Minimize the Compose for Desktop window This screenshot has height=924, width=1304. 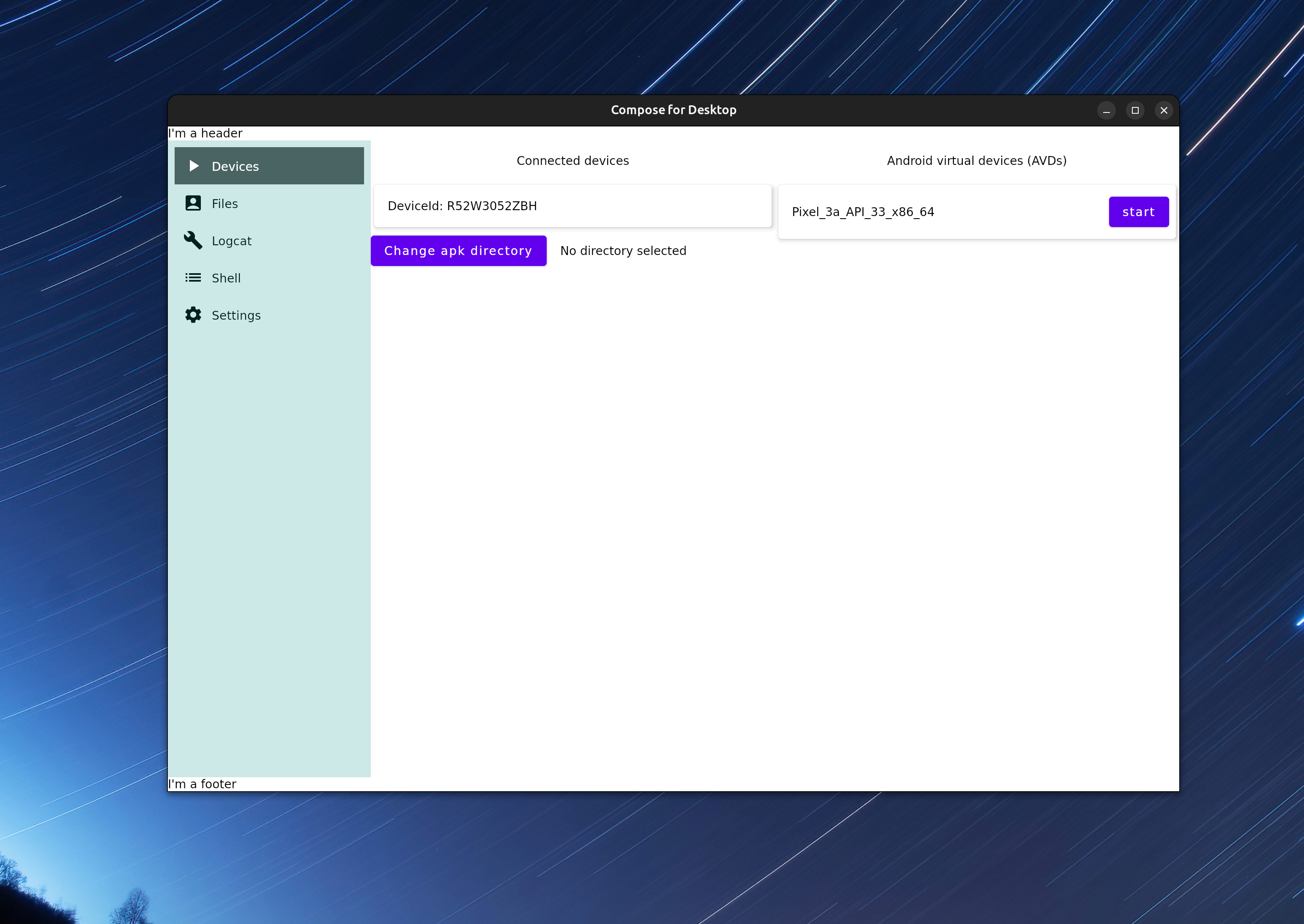(x=1106, y=110)
